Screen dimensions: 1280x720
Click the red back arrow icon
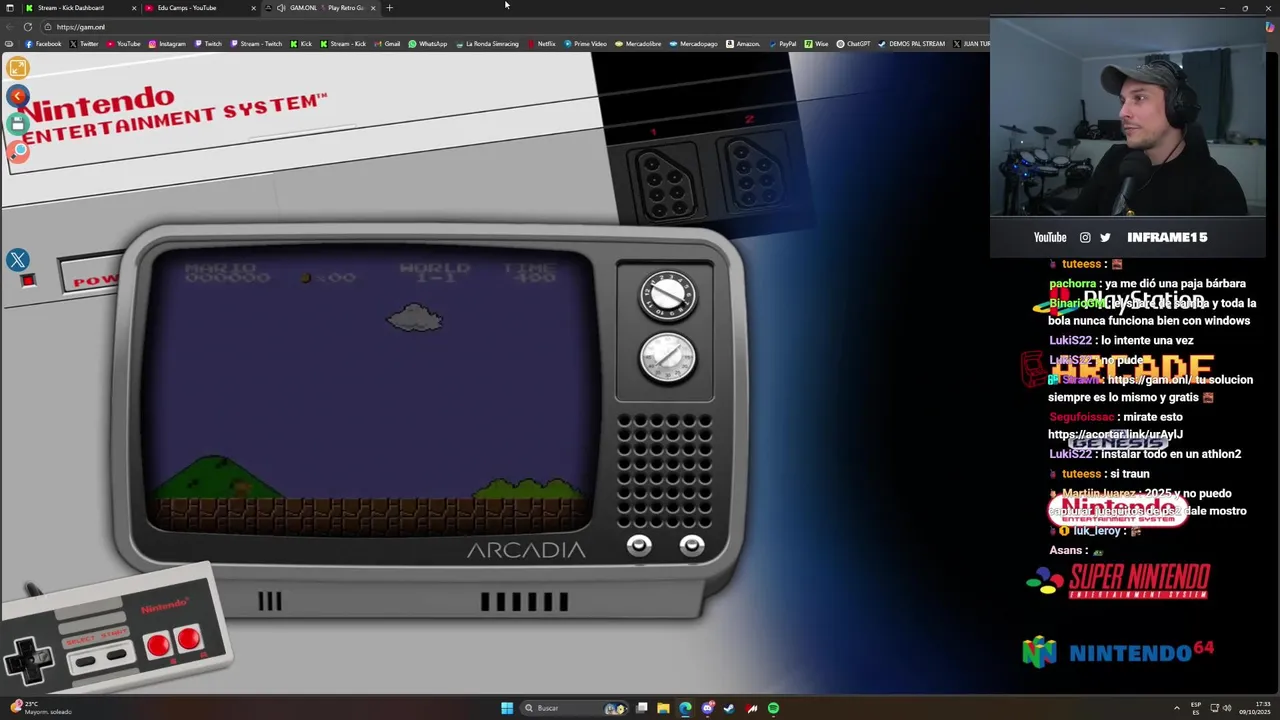pos(17,96)
